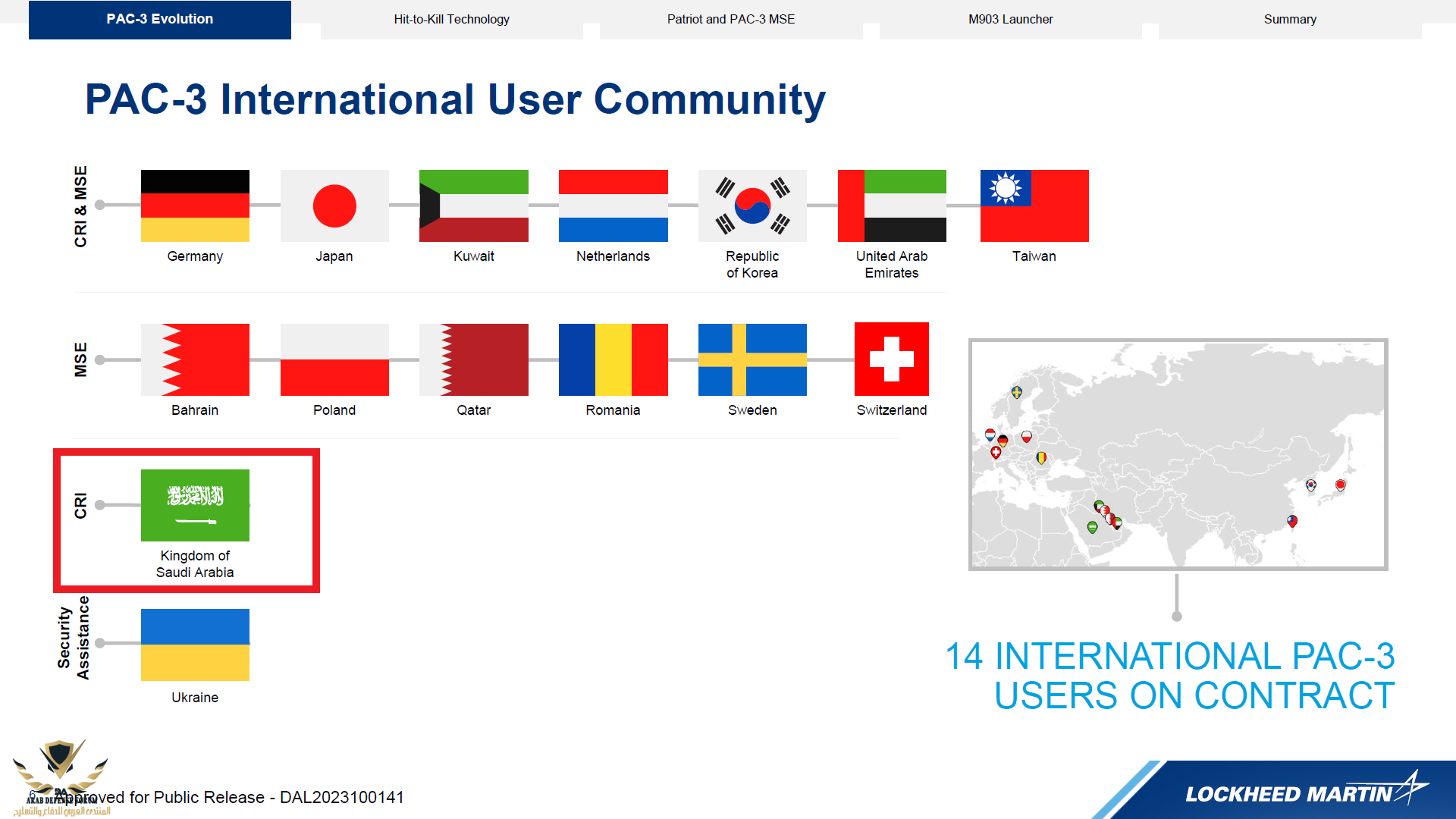Open the Summary tab
The height and width of the screenshot is (819, 1456).
point(1289,20)
